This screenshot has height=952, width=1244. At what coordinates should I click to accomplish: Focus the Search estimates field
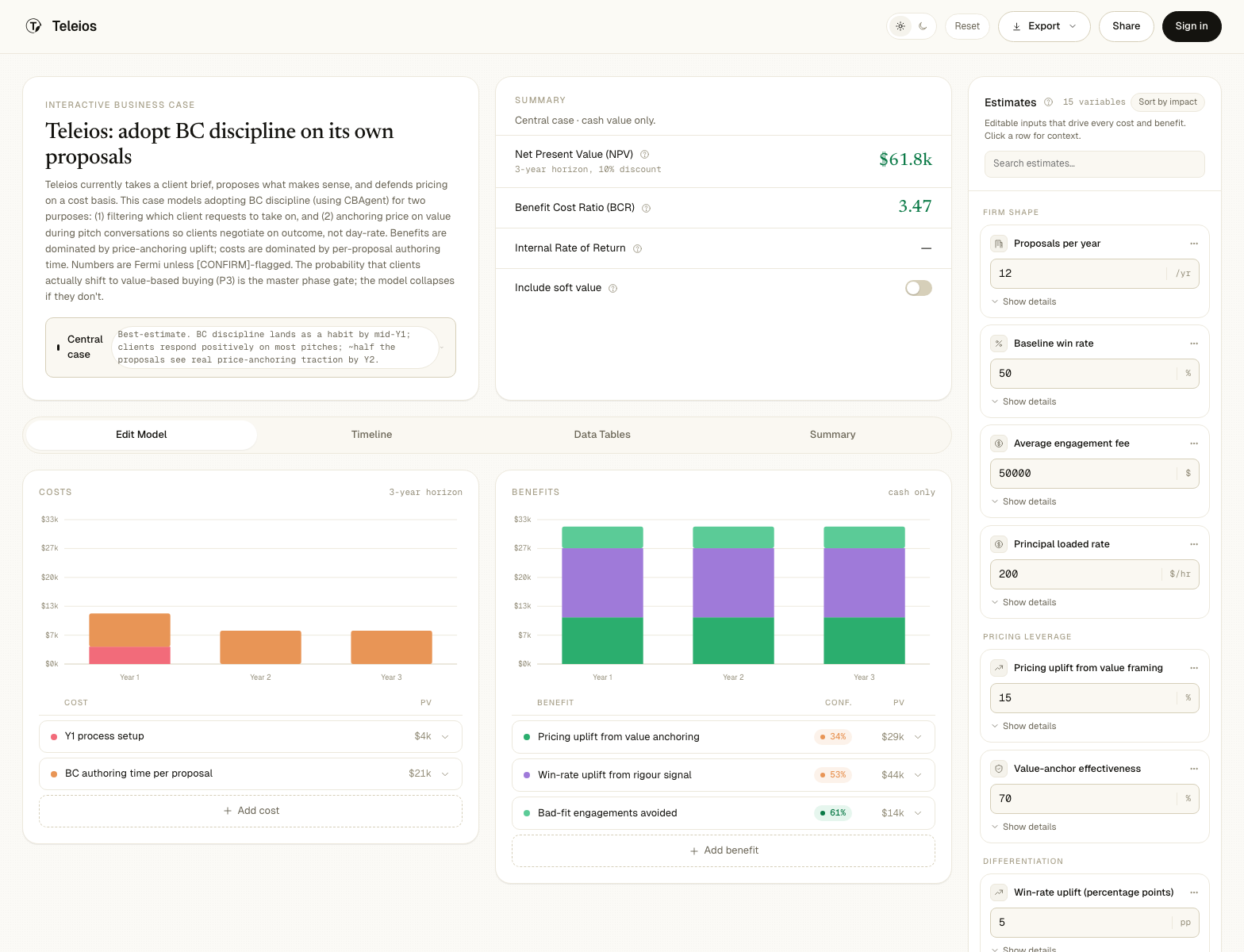[x=1095, y=164]
